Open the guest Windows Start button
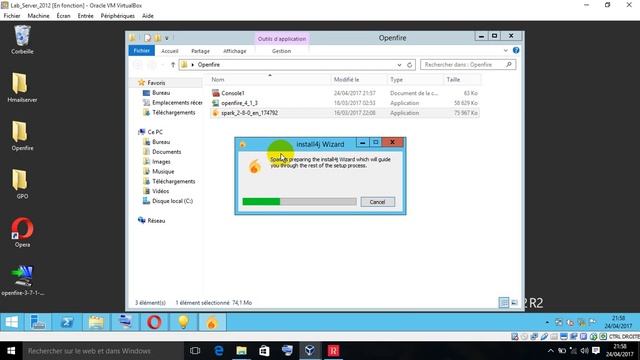Viewport: 640px width, 360px height. click(x=12, y=322)
